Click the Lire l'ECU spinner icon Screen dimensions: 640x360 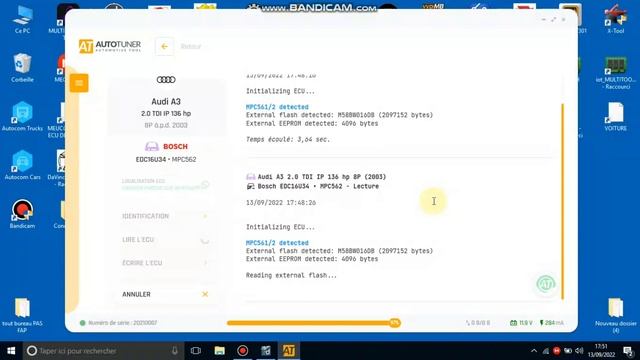tap(205, 240)
